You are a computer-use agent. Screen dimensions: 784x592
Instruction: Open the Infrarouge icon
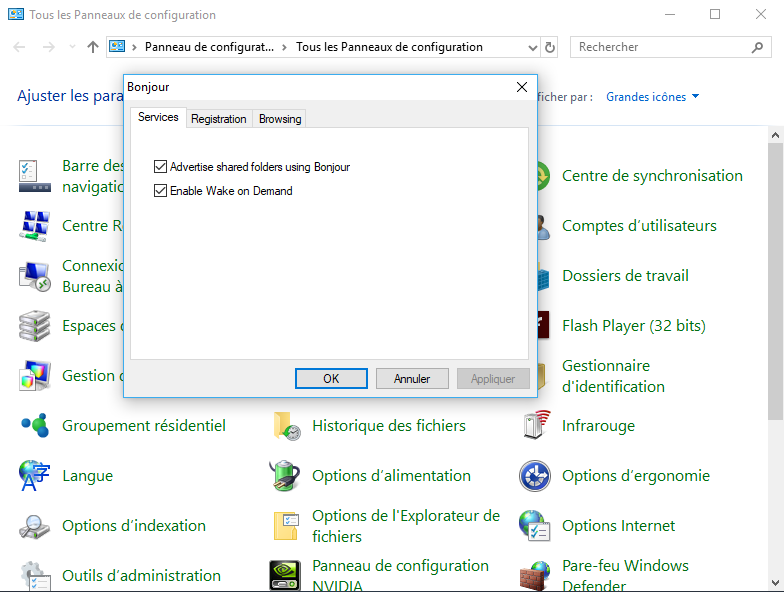535,425
